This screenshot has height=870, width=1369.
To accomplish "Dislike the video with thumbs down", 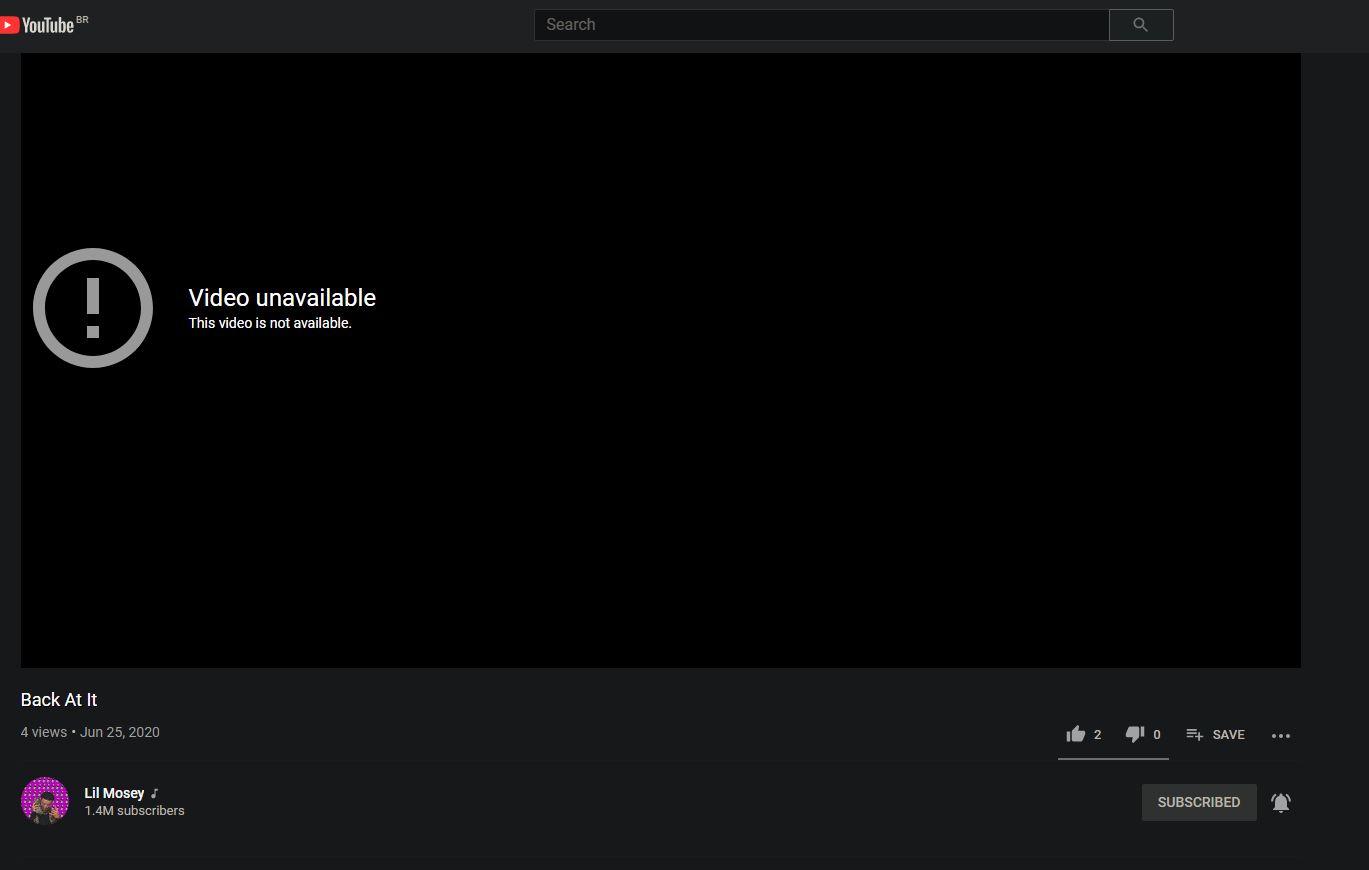I will (1135, 734).
